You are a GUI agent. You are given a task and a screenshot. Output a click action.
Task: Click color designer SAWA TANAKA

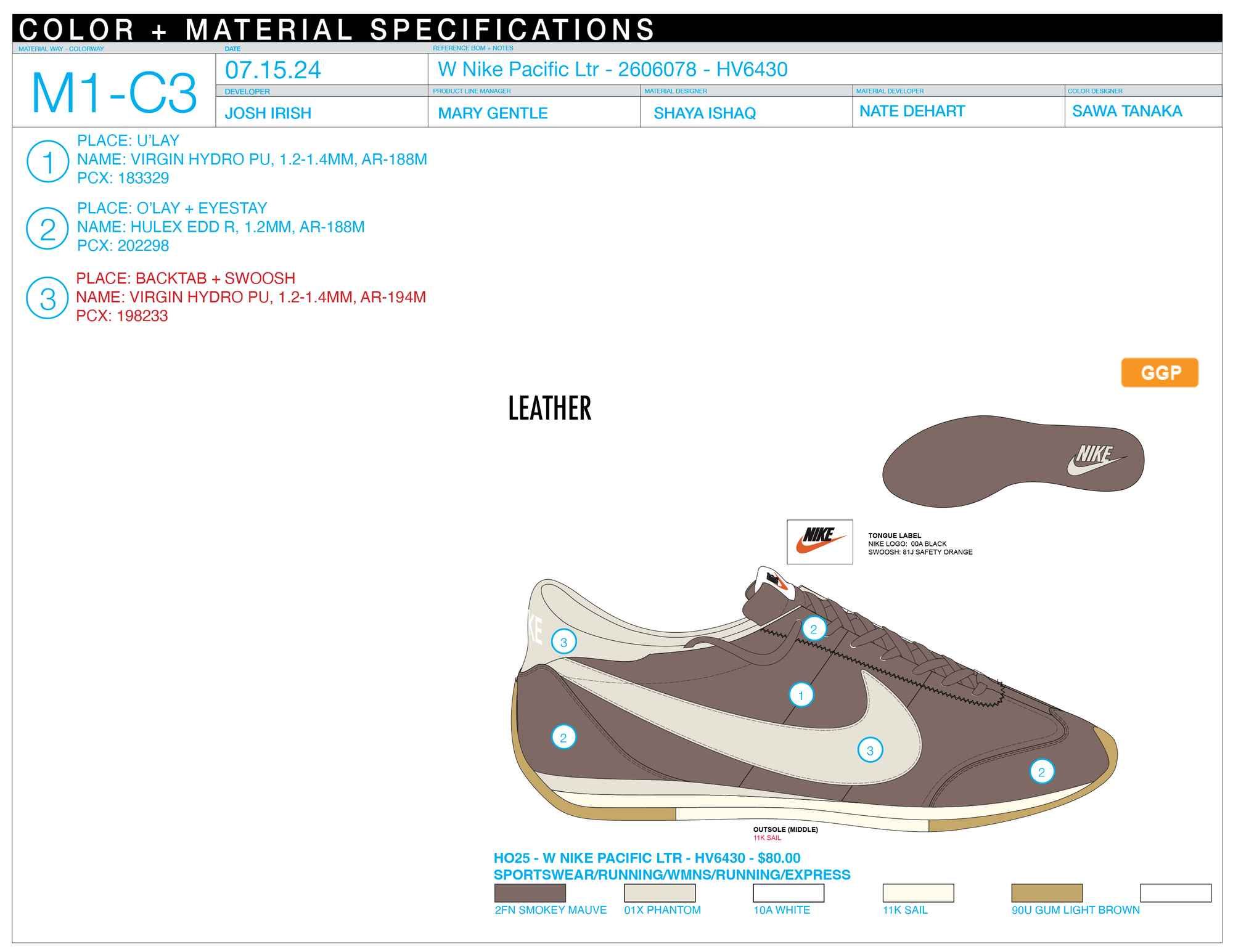pyautogui.click(x=1127, y=111)
